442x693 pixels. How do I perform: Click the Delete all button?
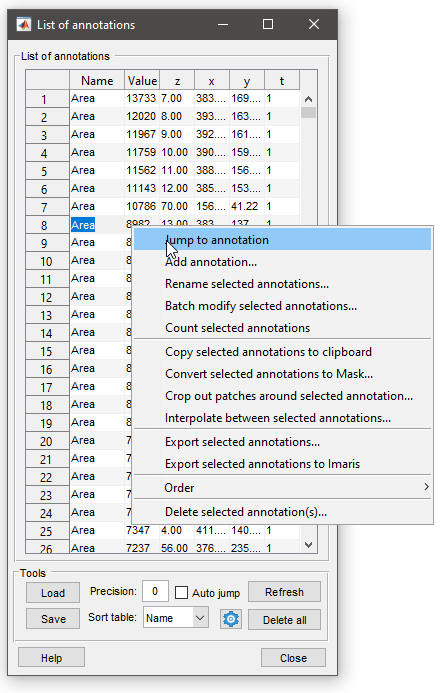[x=284, y=620]
